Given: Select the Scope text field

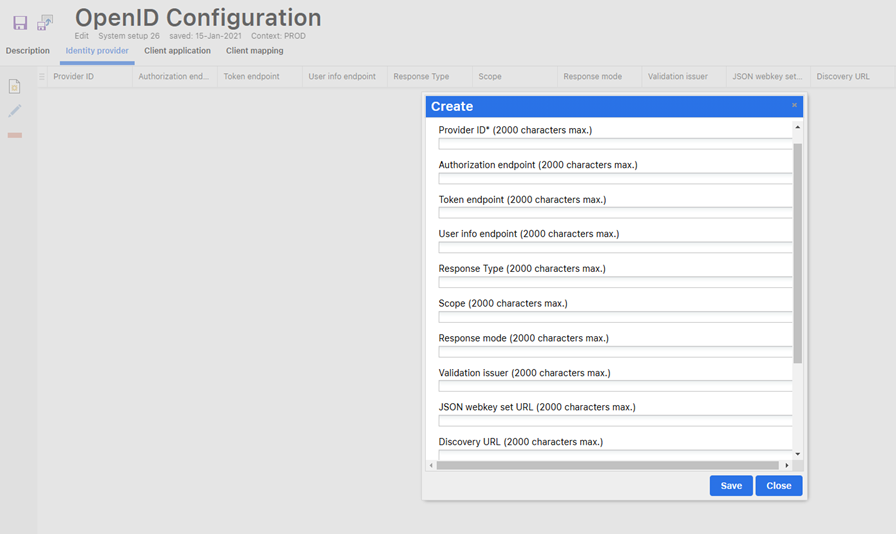Looking at the screenshot, I should 615,317.
